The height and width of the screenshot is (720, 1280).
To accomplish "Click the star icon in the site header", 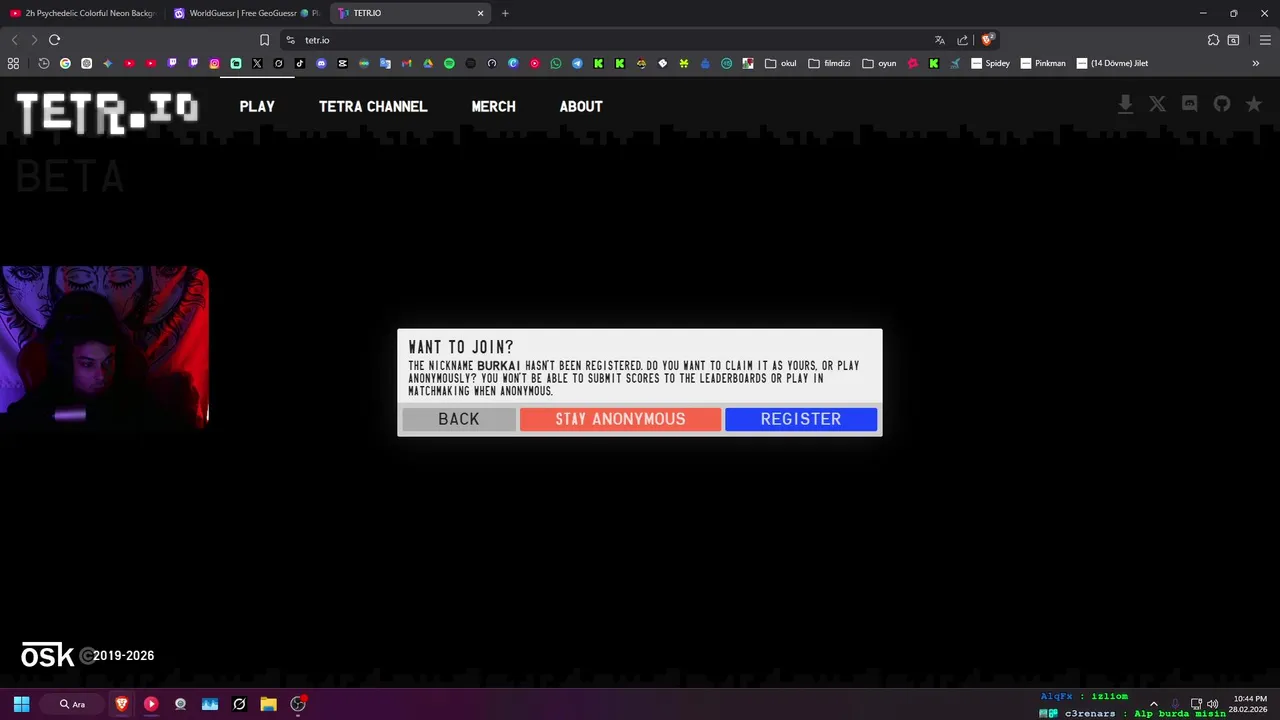I will [1253, 104].
